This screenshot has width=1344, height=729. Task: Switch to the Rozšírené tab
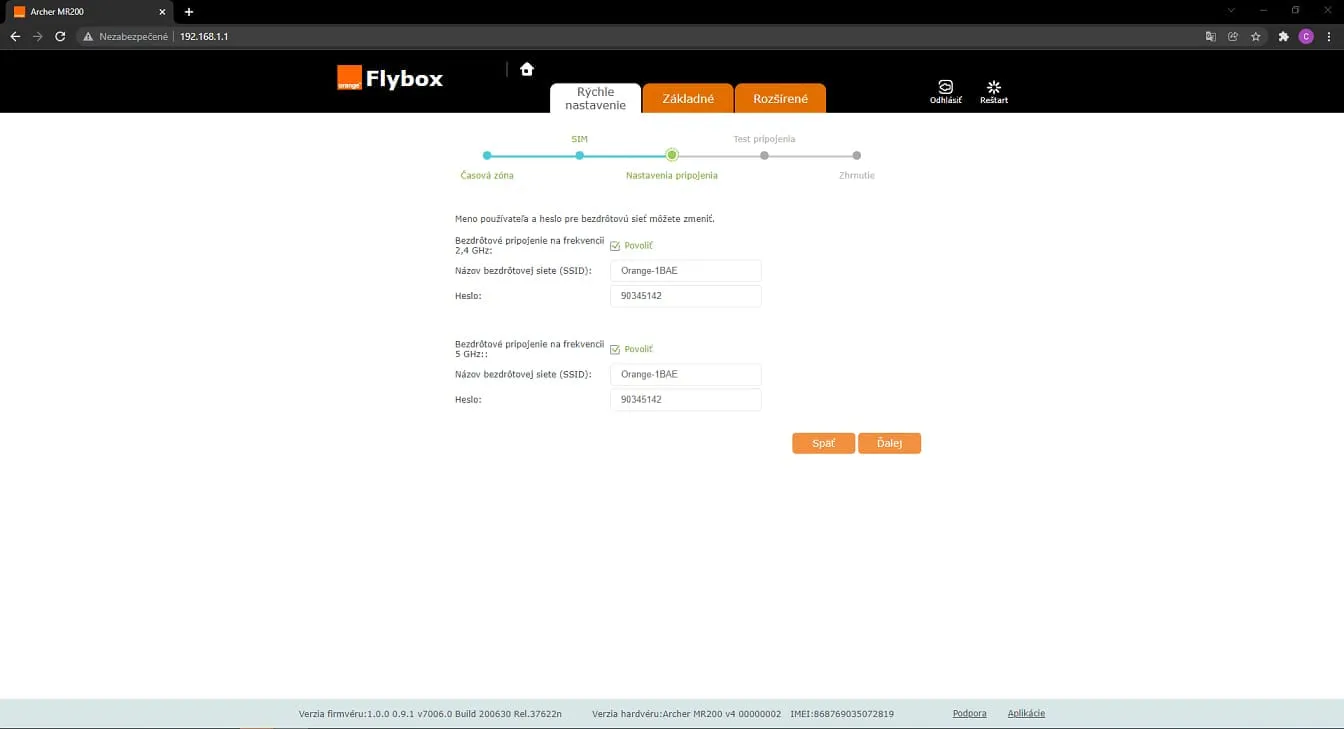[780, 99]
